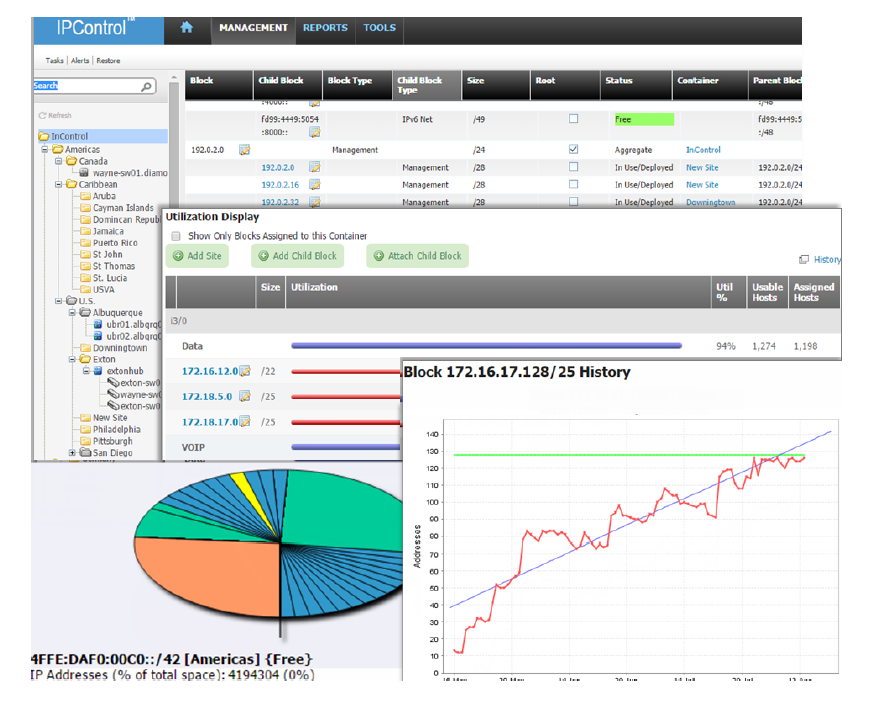
Task: Open the Reports menu
Action: tap(325, 28)
